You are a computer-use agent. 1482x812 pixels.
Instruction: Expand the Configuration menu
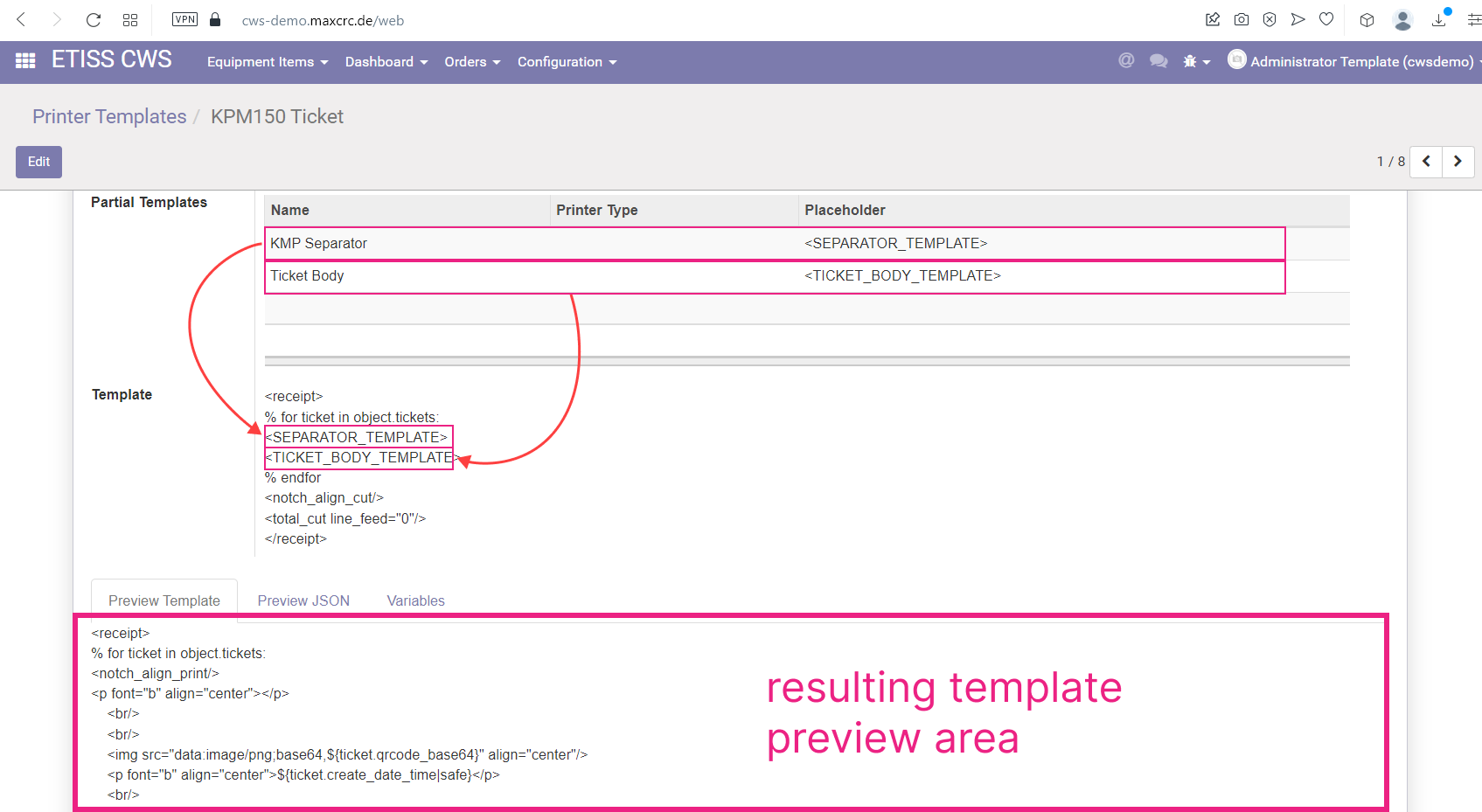tap(567, 62)
